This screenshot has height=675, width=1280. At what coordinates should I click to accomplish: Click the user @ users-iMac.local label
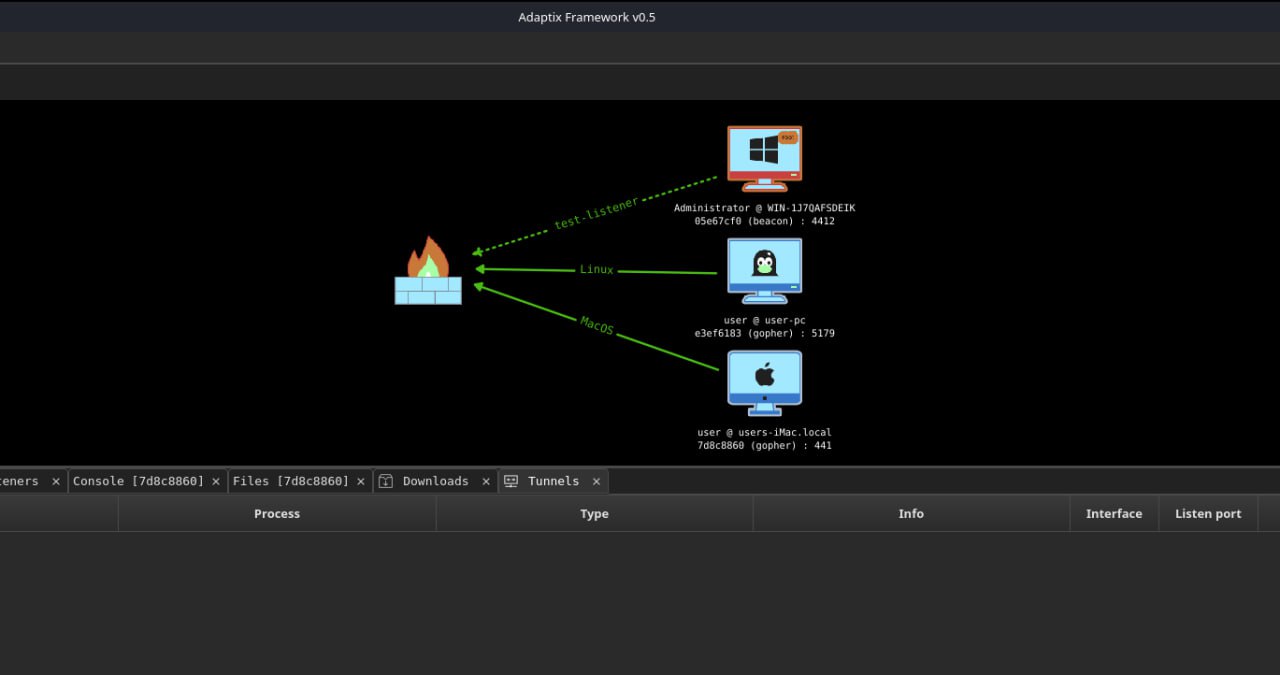(764, 433)
